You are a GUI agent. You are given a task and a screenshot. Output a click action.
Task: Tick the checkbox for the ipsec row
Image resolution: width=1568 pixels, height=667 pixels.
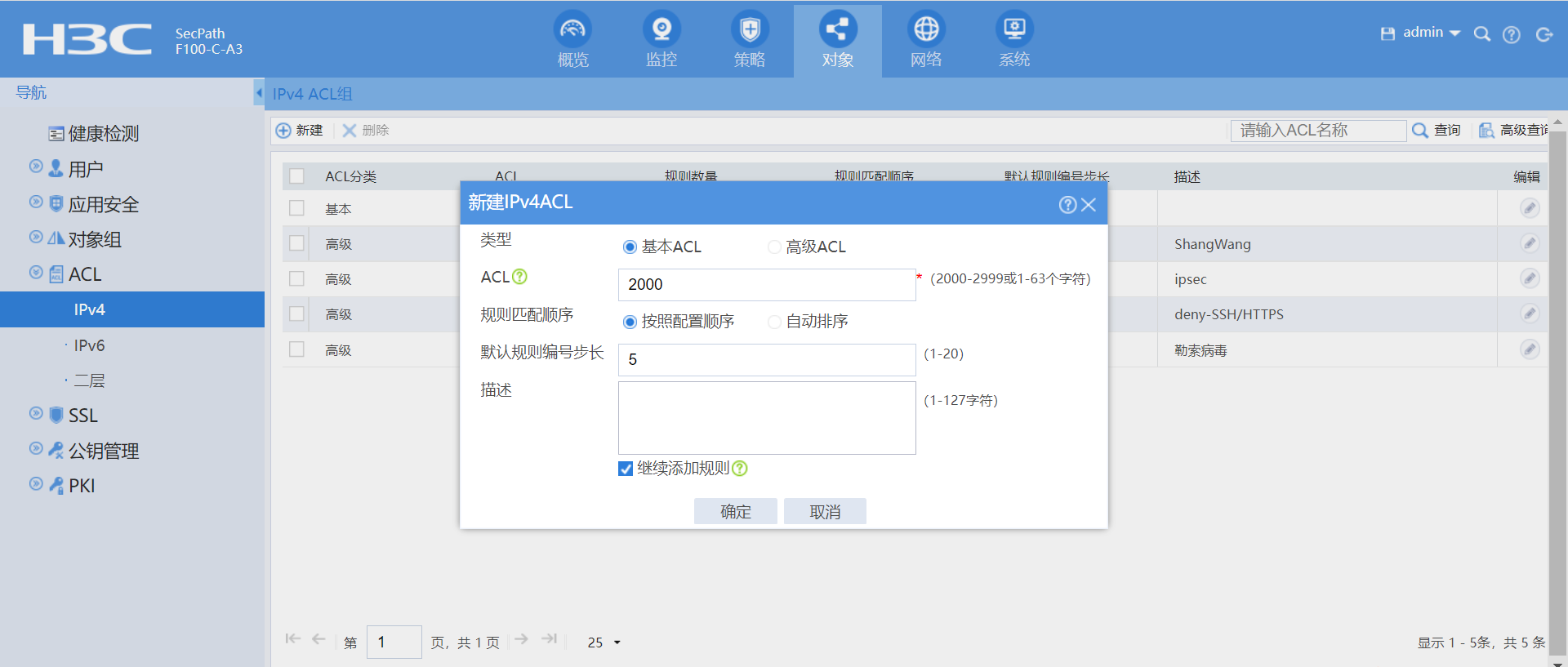click(x=296, y=278)
